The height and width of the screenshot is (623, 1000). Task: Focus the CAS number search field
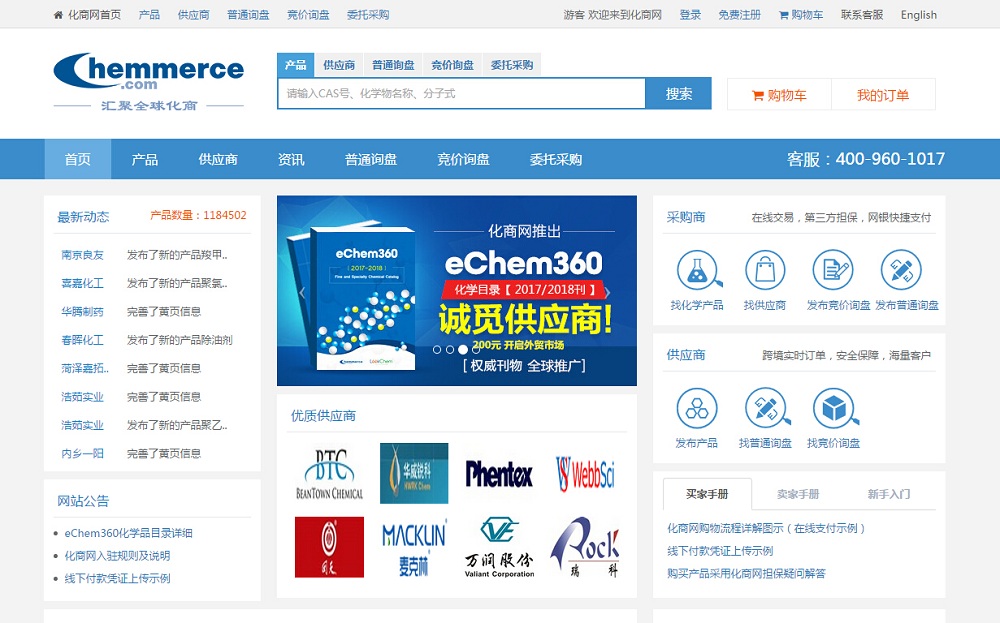point(461,94)
